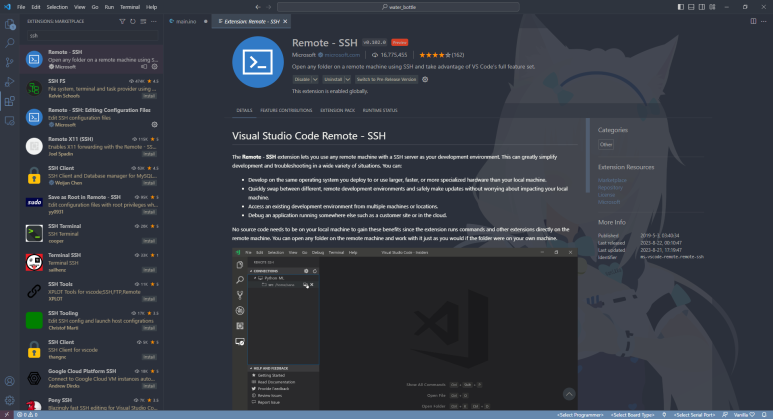
Task: Open the Source Control view
Action: (9, 63)
